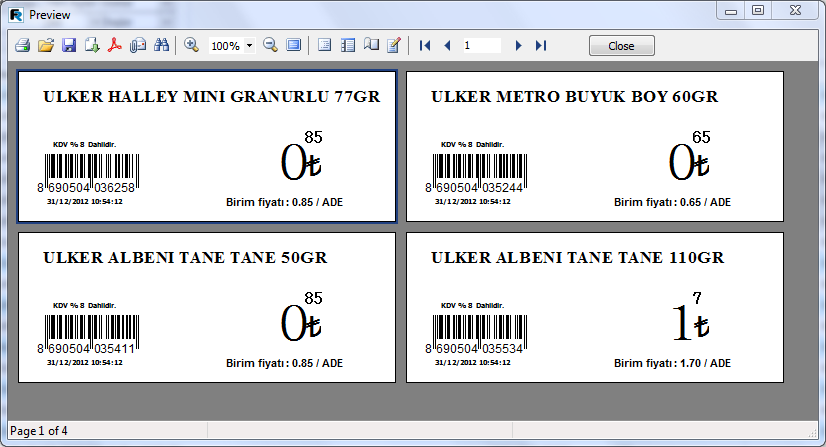Click "KDV % 8 Dahildir." on the 50GR label
Viewport: 826px width, 447px height.
tap(84, 305)
